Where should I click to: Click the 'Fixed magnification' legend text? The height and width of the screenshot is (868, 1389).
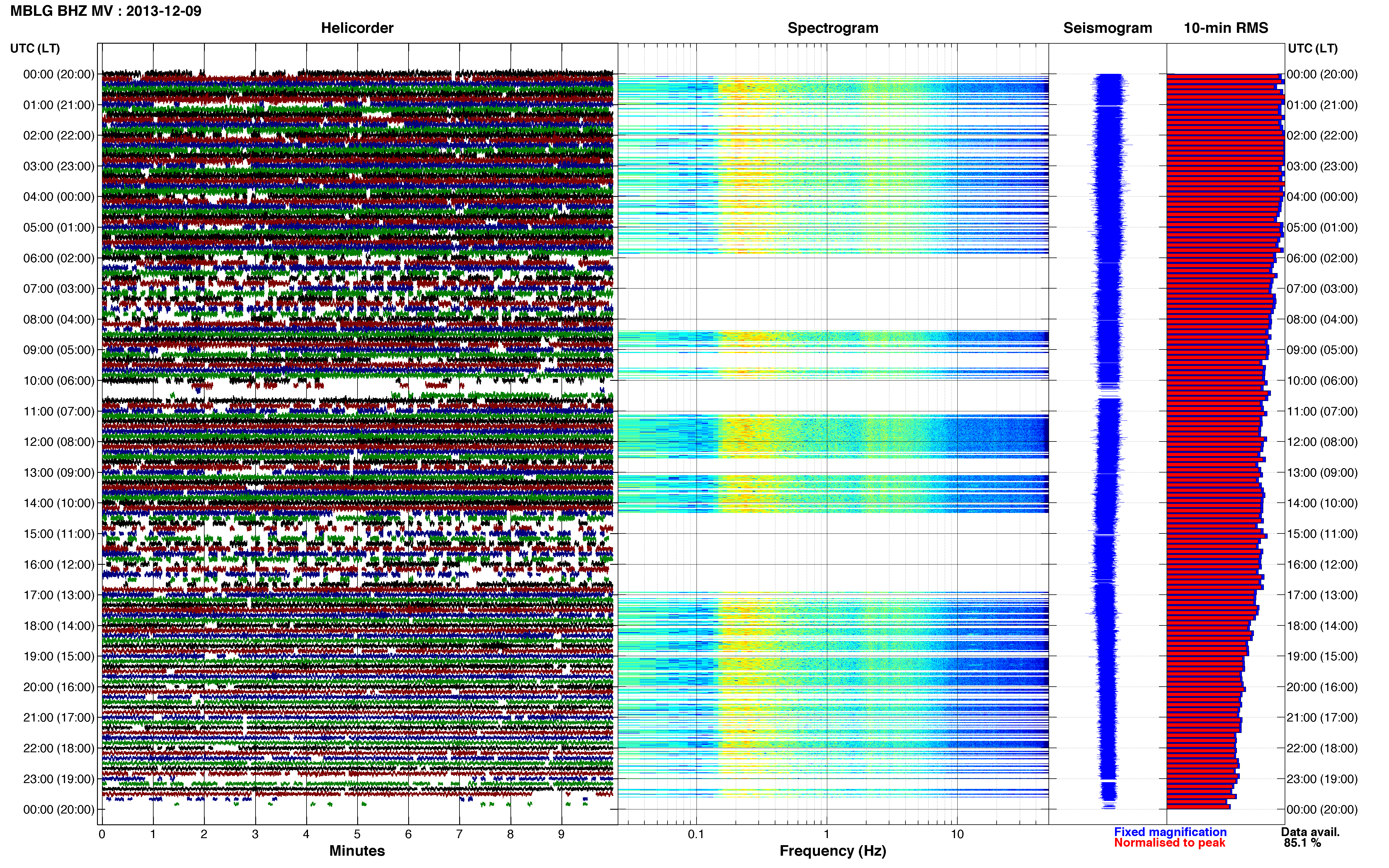(x=1170, y=832)
